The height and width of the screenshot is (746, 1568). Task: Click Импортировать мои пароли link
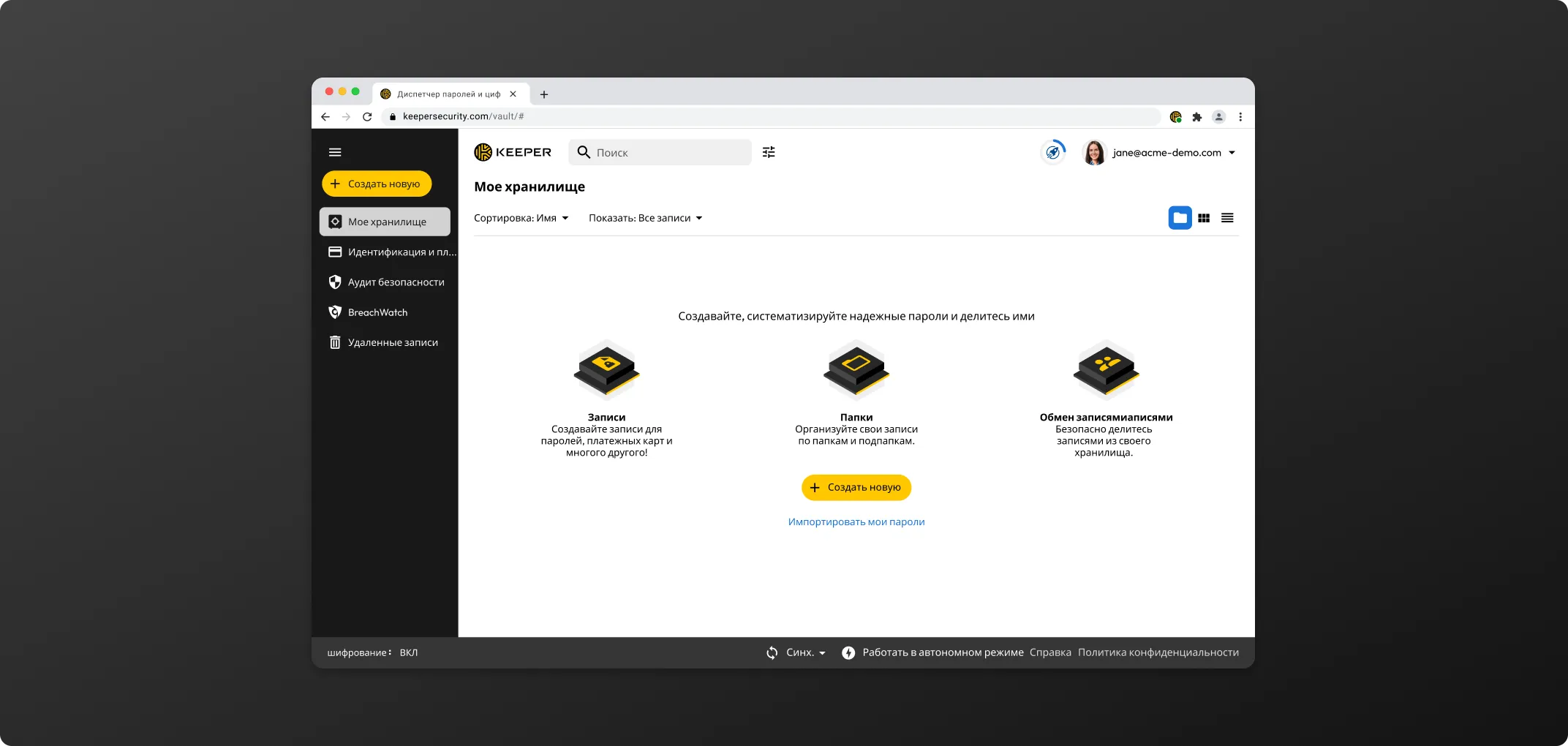(x=856, y=521)
